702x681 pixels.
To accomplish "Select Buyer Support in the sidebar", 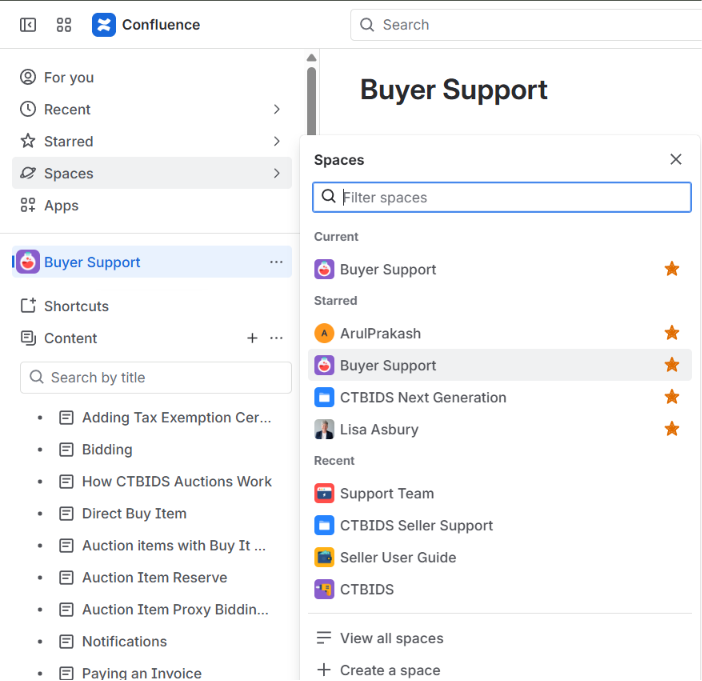I will tap(152, 262).
